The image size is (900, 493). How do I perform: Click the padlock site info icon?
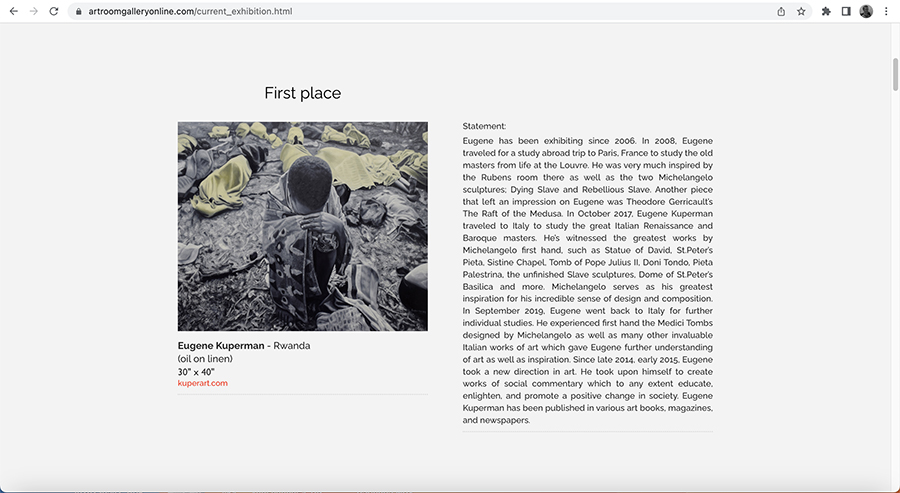(x=79, y=11)
